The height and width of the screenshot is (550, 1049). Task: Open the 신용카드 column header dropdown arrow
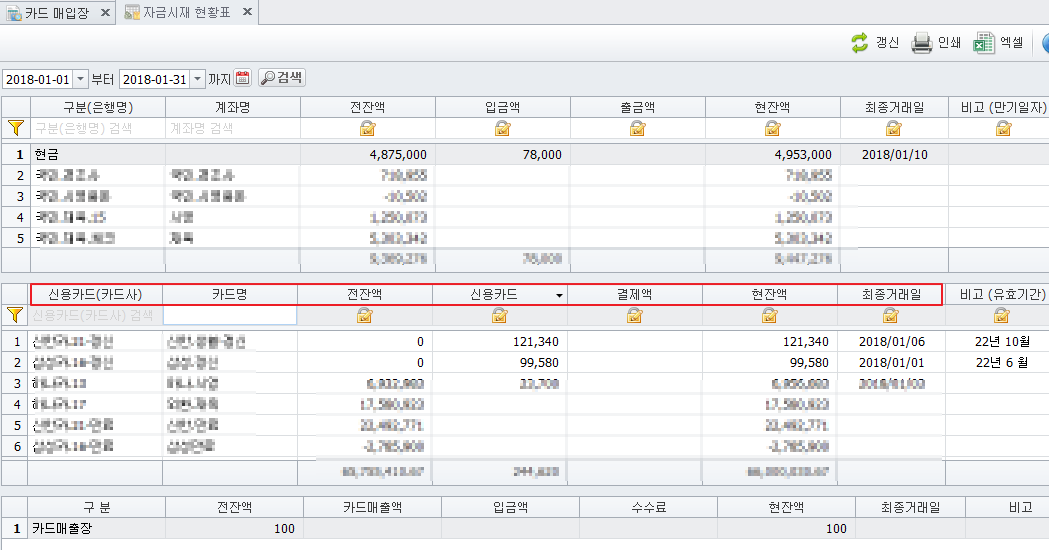click(559, 295)
